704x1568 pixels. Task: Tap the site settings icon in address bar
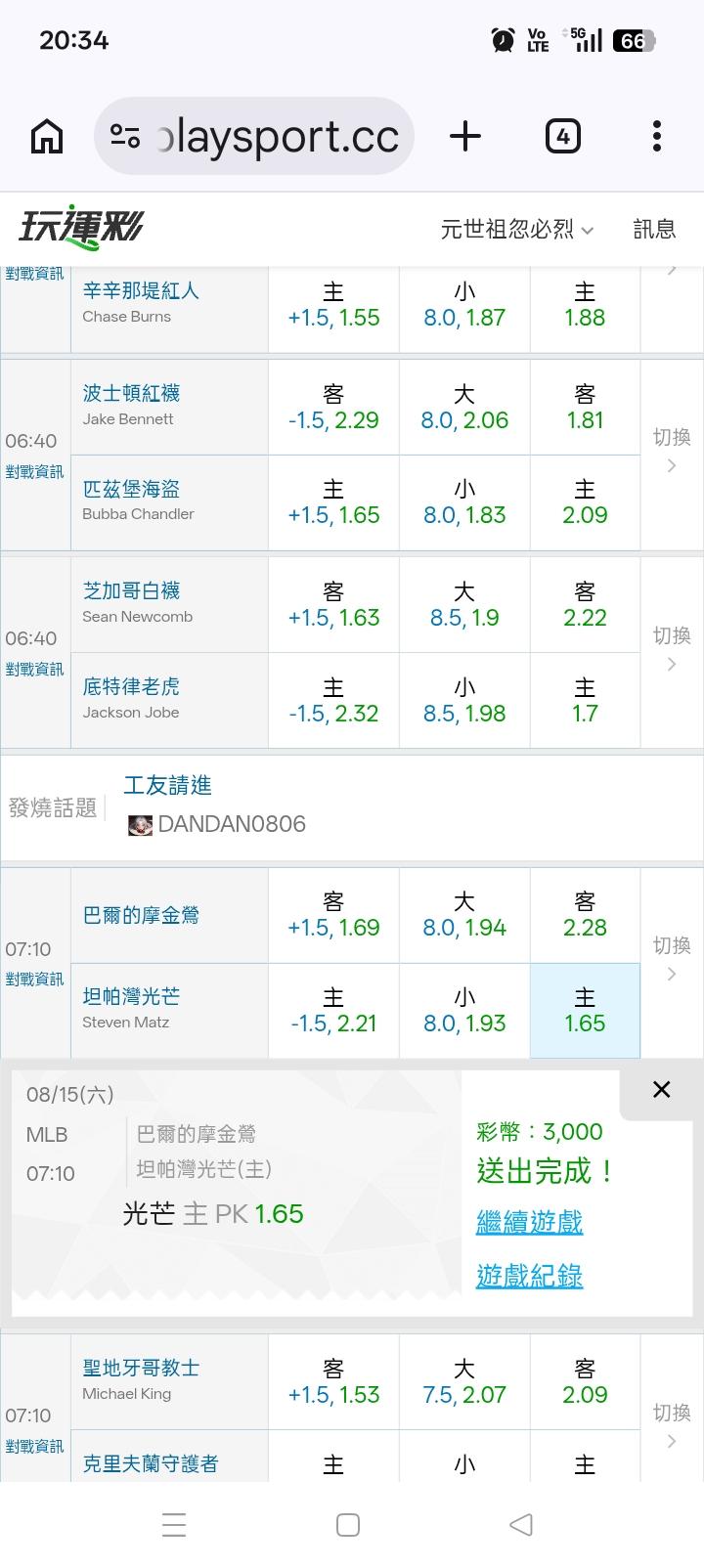click(x=125, y=136)
